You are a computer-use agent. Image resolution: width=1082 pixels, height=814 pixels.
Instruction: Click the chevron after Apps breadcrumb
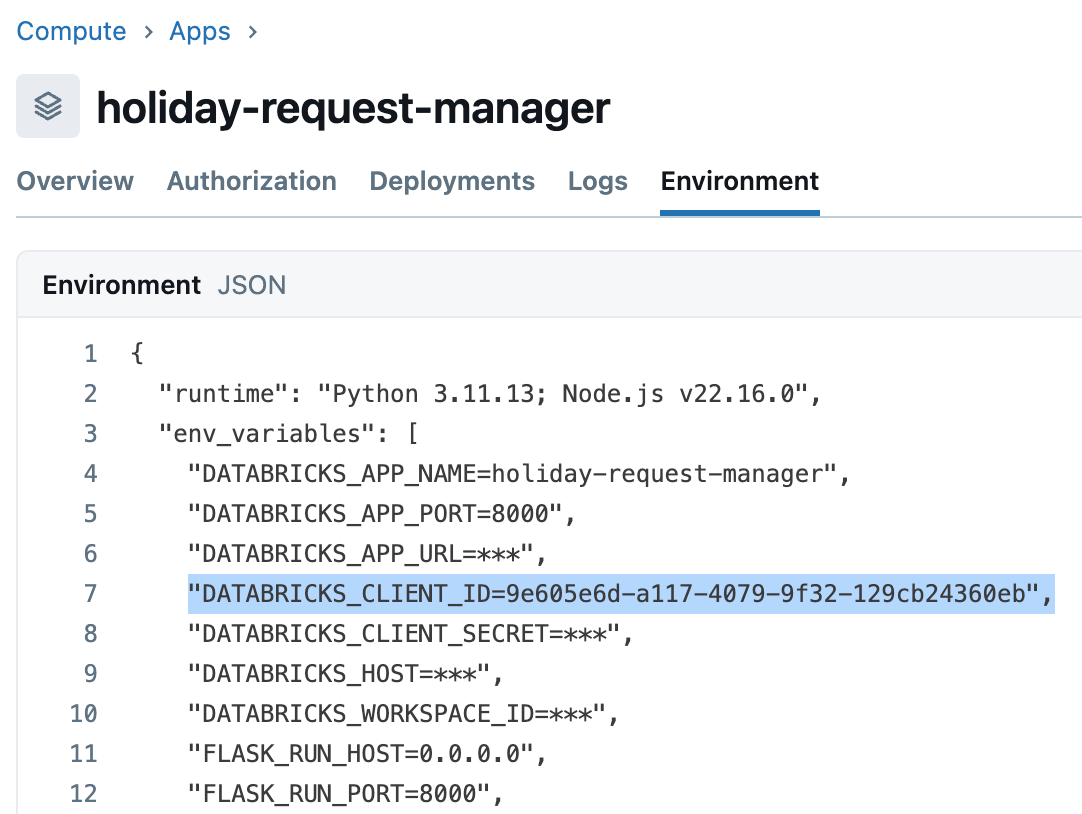253,32
